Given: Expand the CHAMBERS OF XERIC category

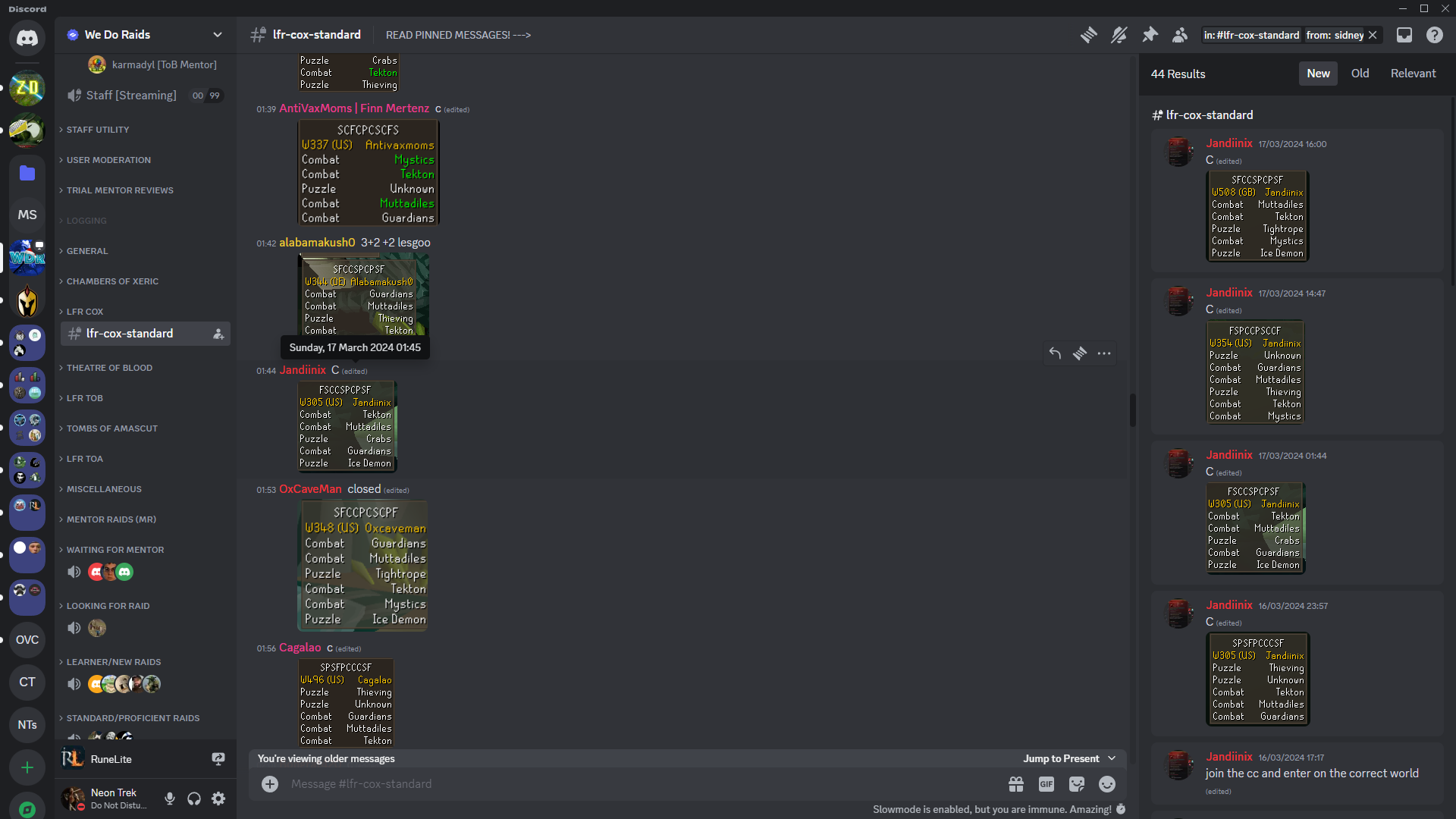Looking at the screenshot, I should pyautogui.click(x=112, y=281).
